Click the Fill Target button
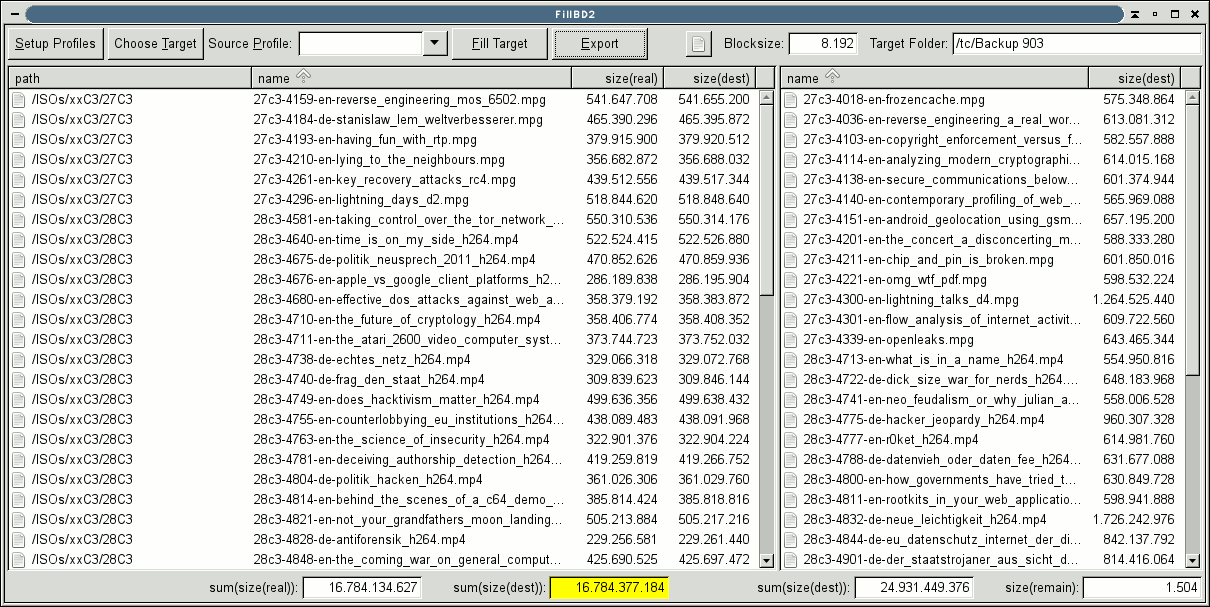Viewport: 1210px width, 607px height. point(499,44)
